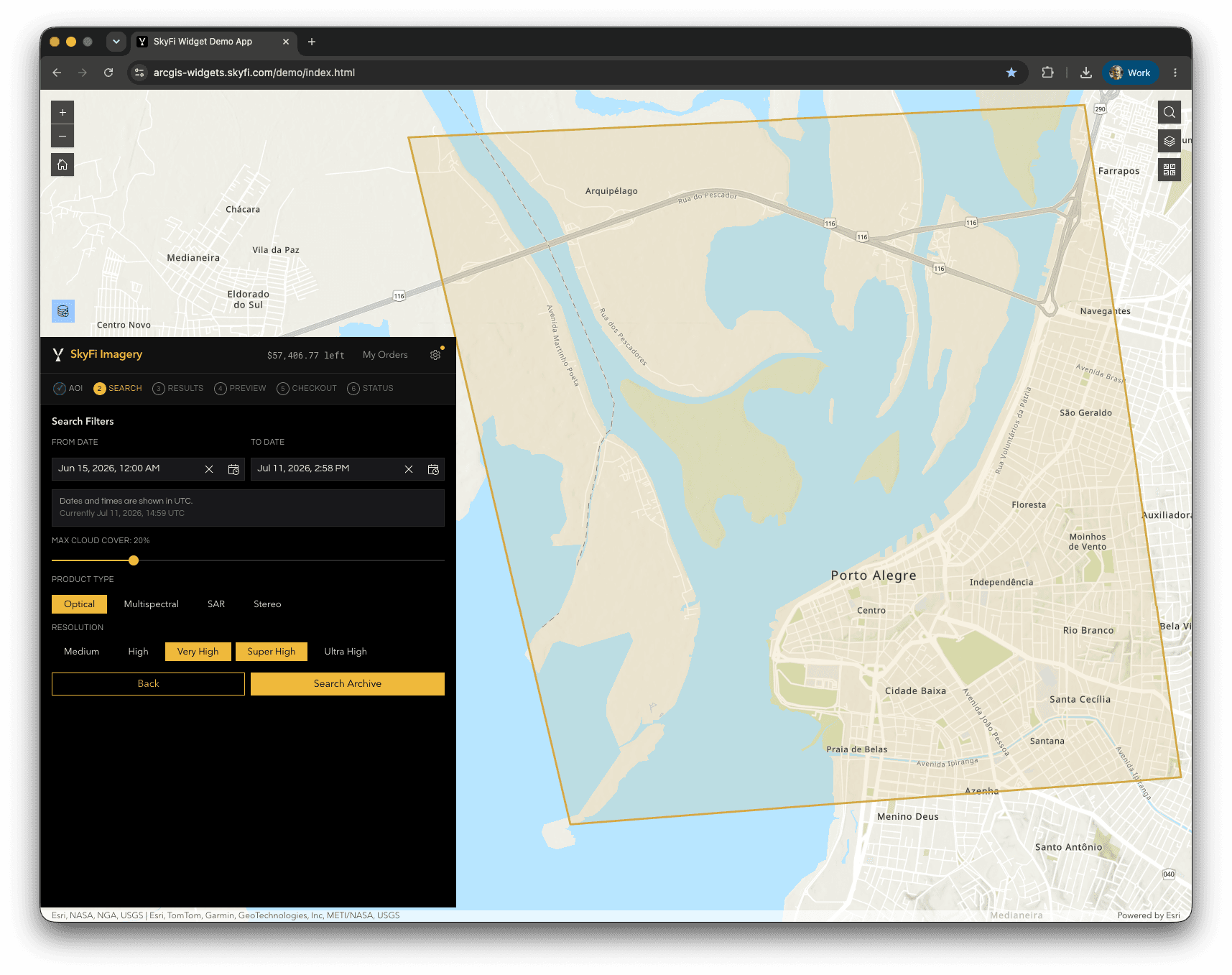Open the Work profile menu

coord(1131,73)
